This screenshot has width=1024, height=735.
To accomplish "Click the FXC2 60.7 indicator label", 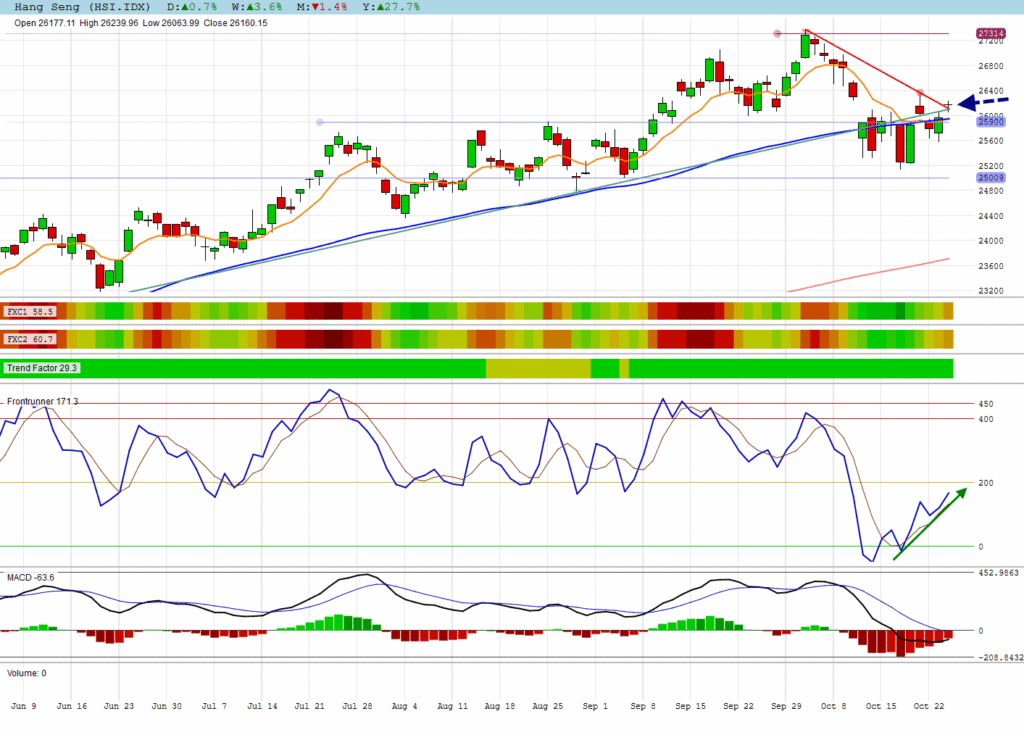I will click(x=28, y=340).
